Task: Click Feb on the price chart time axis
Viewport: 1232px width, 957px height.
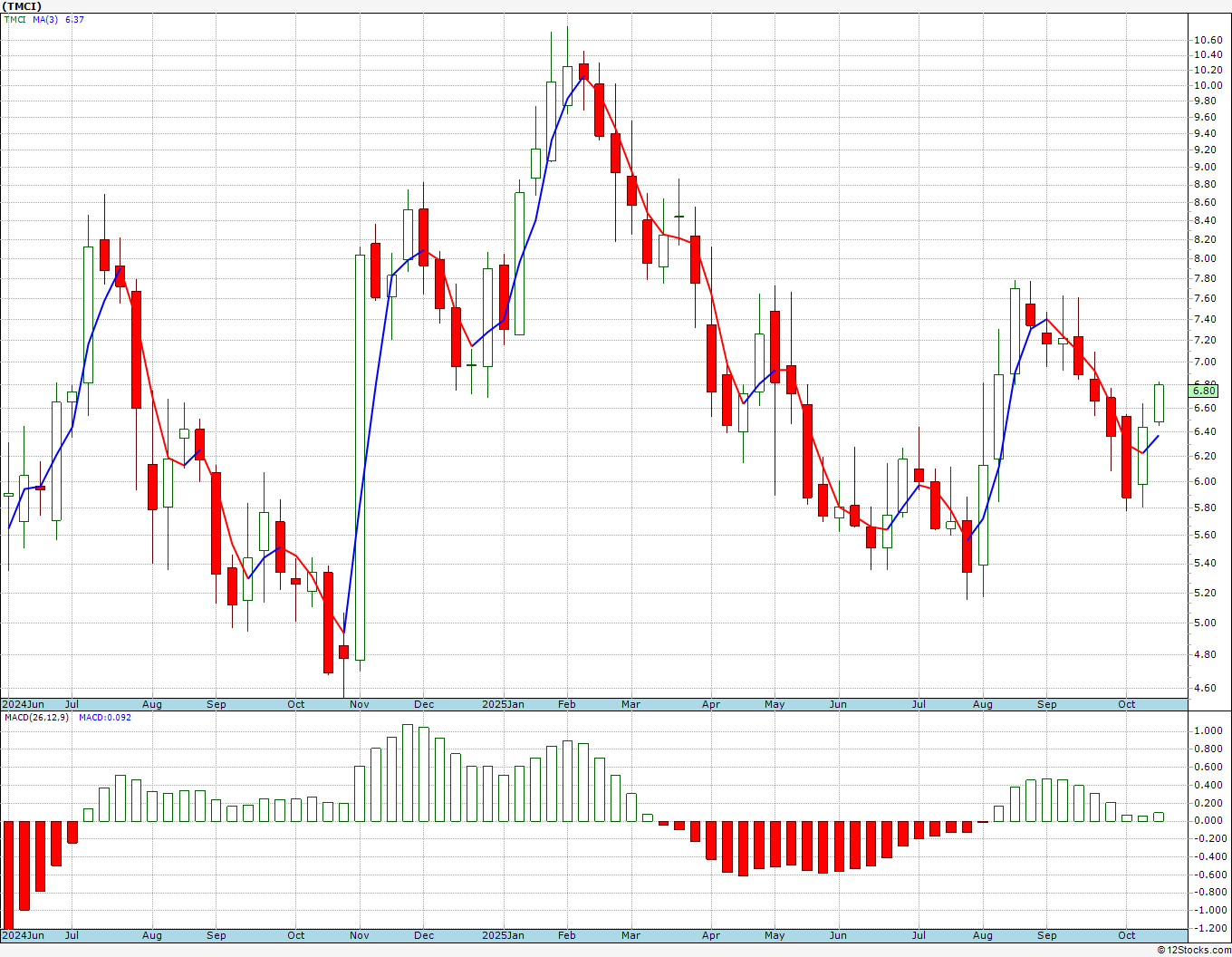Action: pyautogui.click(x=567, y=704)
